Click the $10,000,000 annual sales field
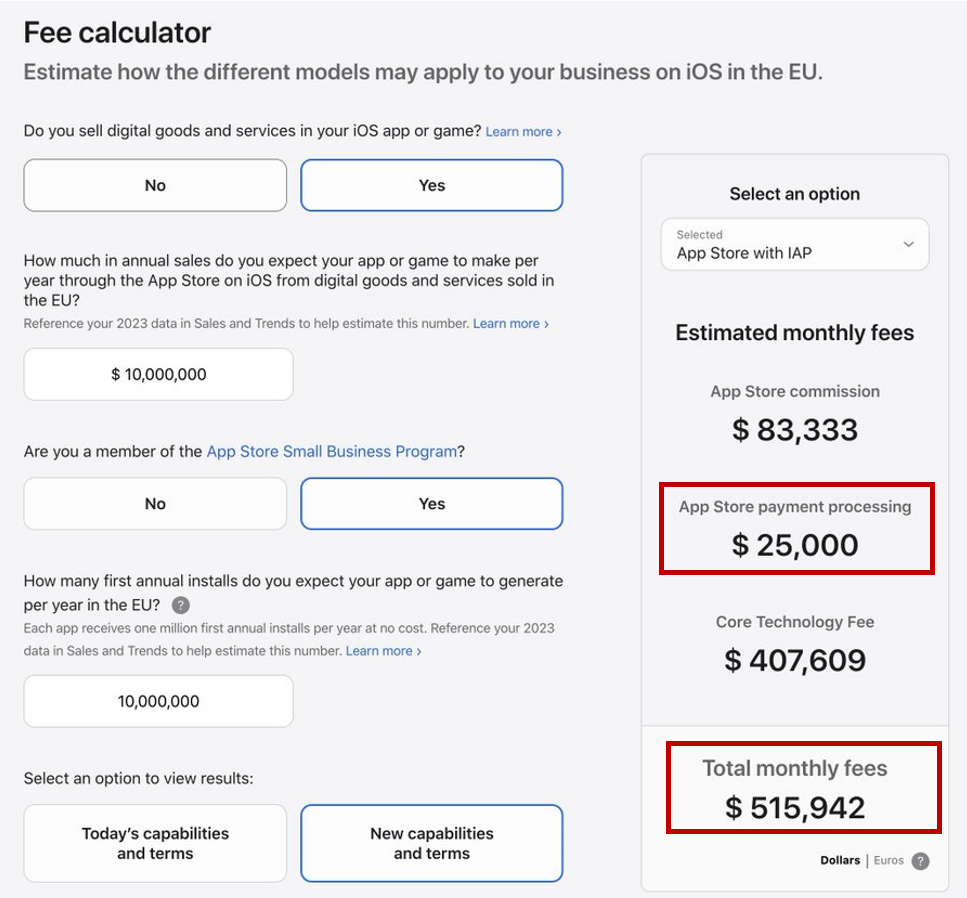The image size is (967, 898). pyautogui.click(x=158, y=375)
